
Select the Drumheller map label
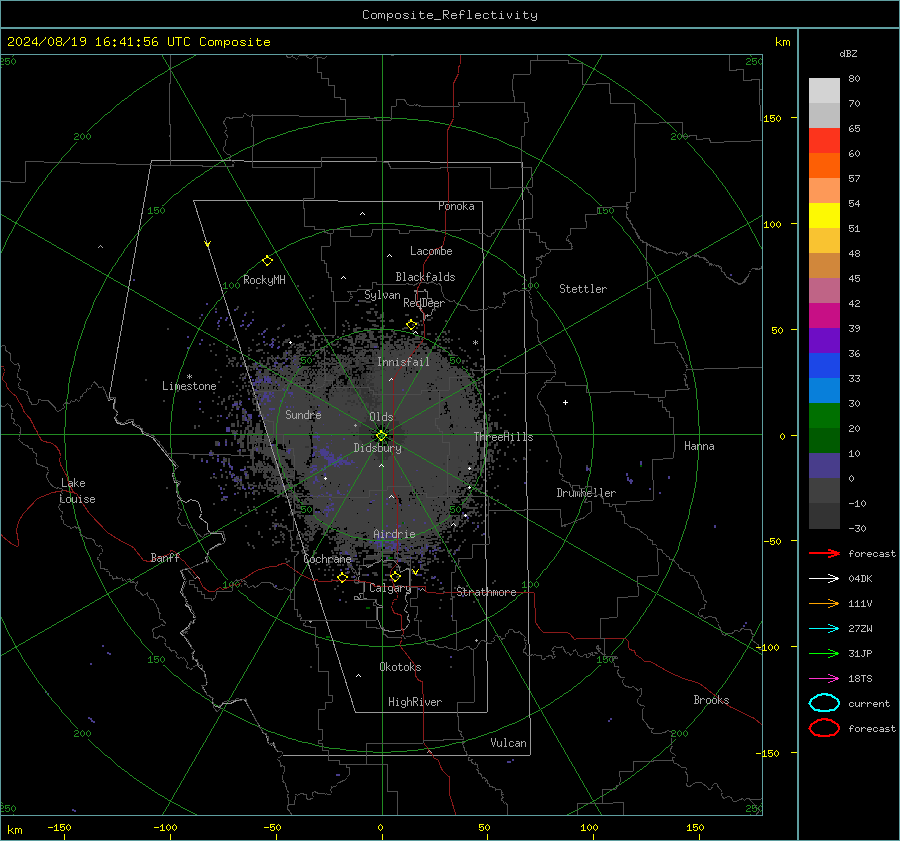[x=586, y=493]
